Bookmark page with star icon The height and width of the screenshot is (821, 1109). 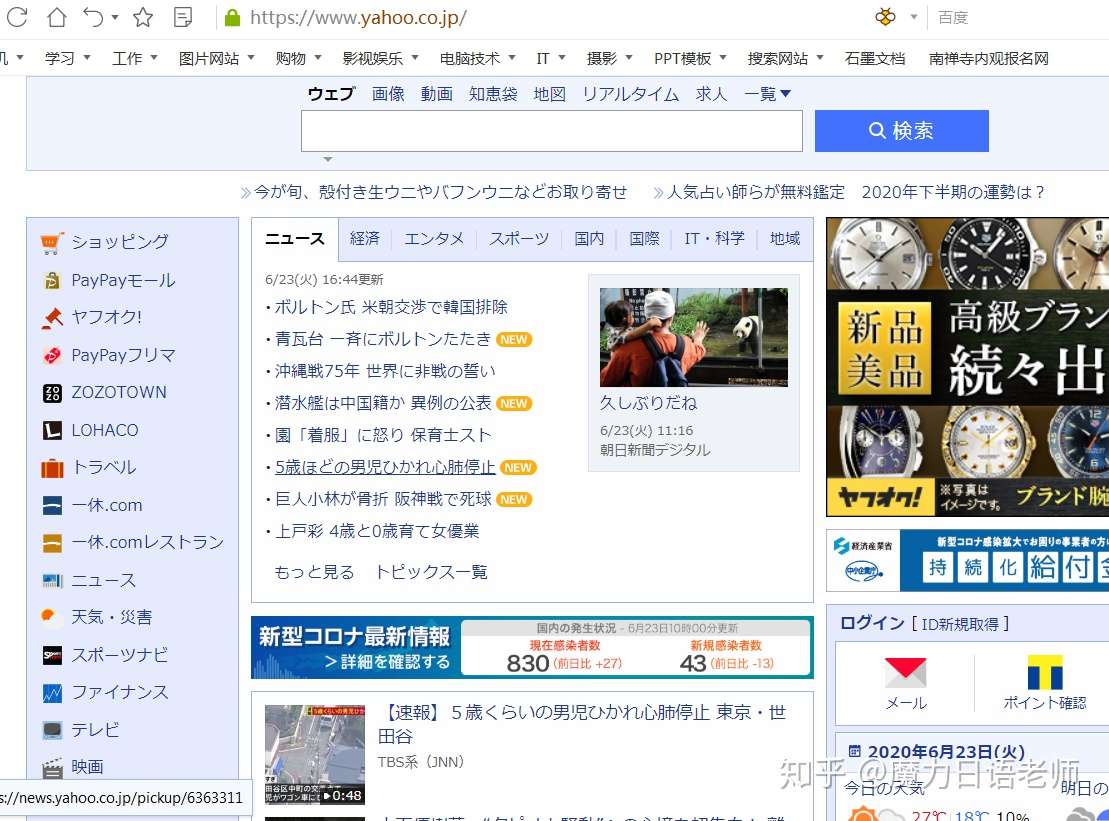click(x=143, y=17)
